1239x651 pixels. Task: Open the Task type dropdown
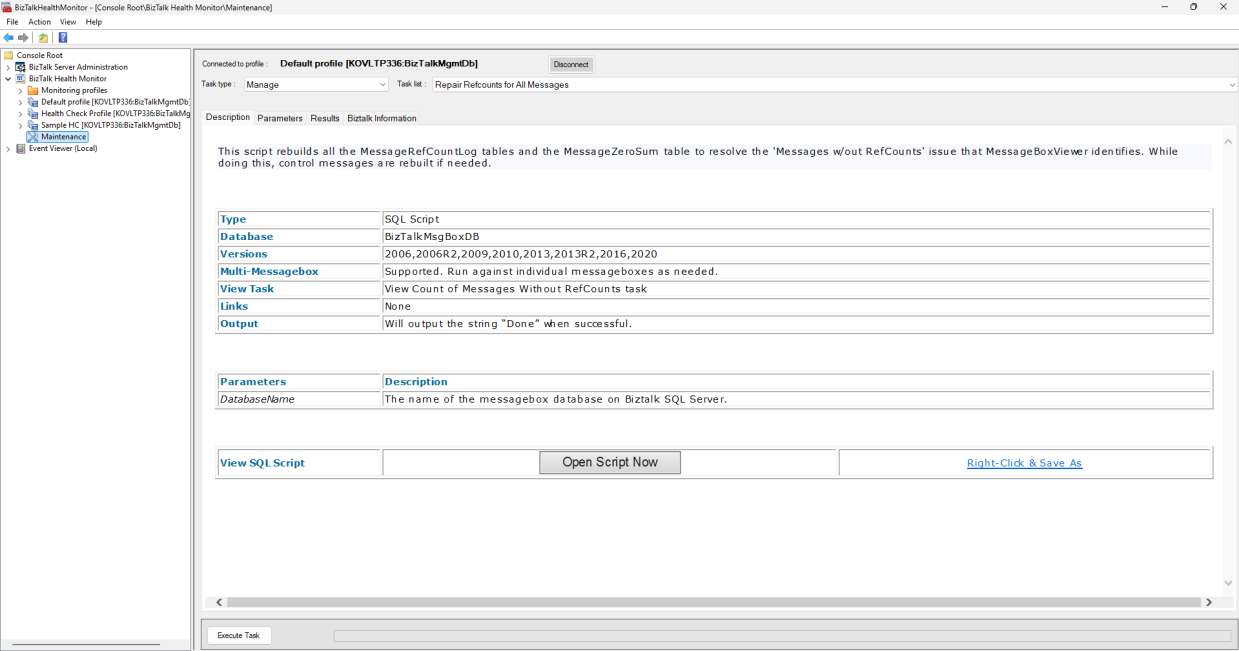point(382,85)
